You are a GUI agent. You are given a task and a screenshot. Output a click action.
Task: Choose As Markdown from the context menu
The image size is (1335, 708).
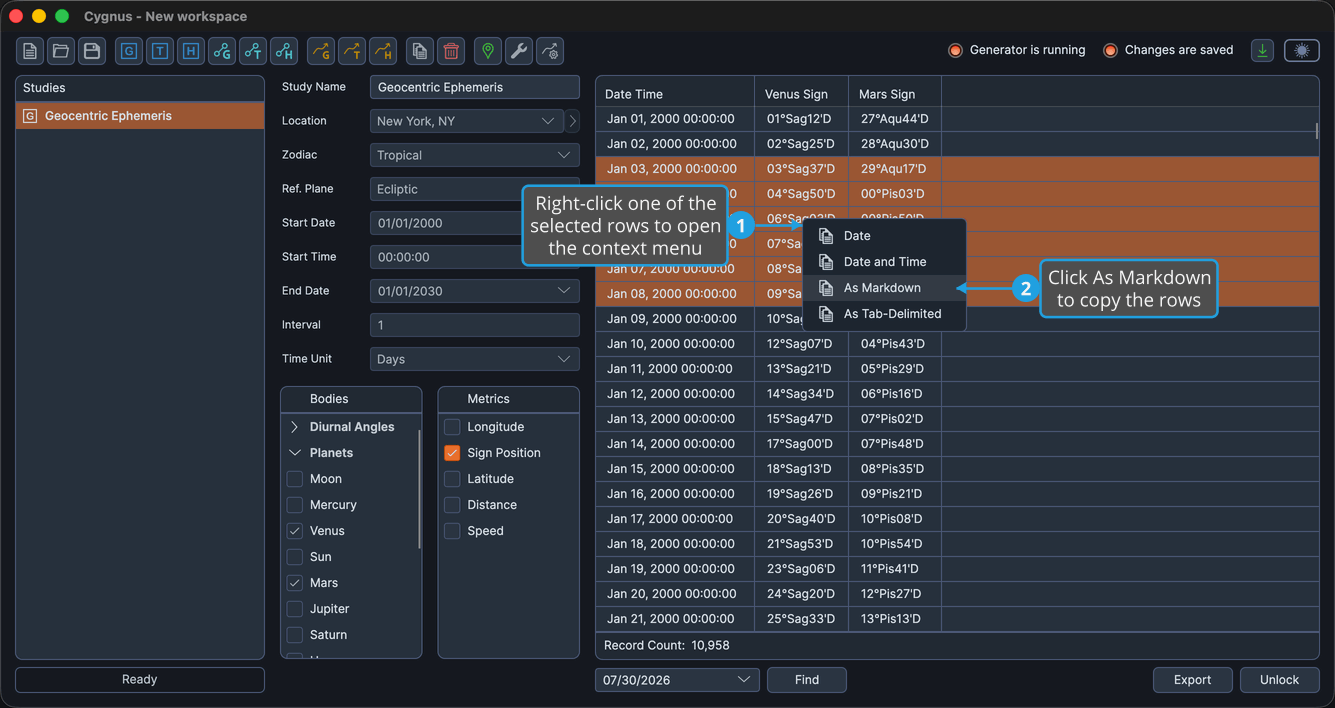coord(885,288)
